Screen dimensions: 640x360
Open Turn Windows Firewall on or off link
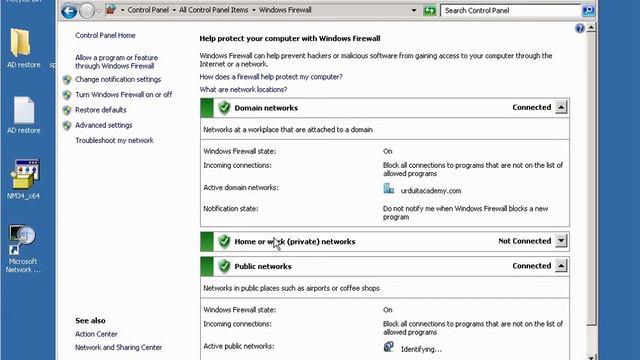tap(123, 95)
